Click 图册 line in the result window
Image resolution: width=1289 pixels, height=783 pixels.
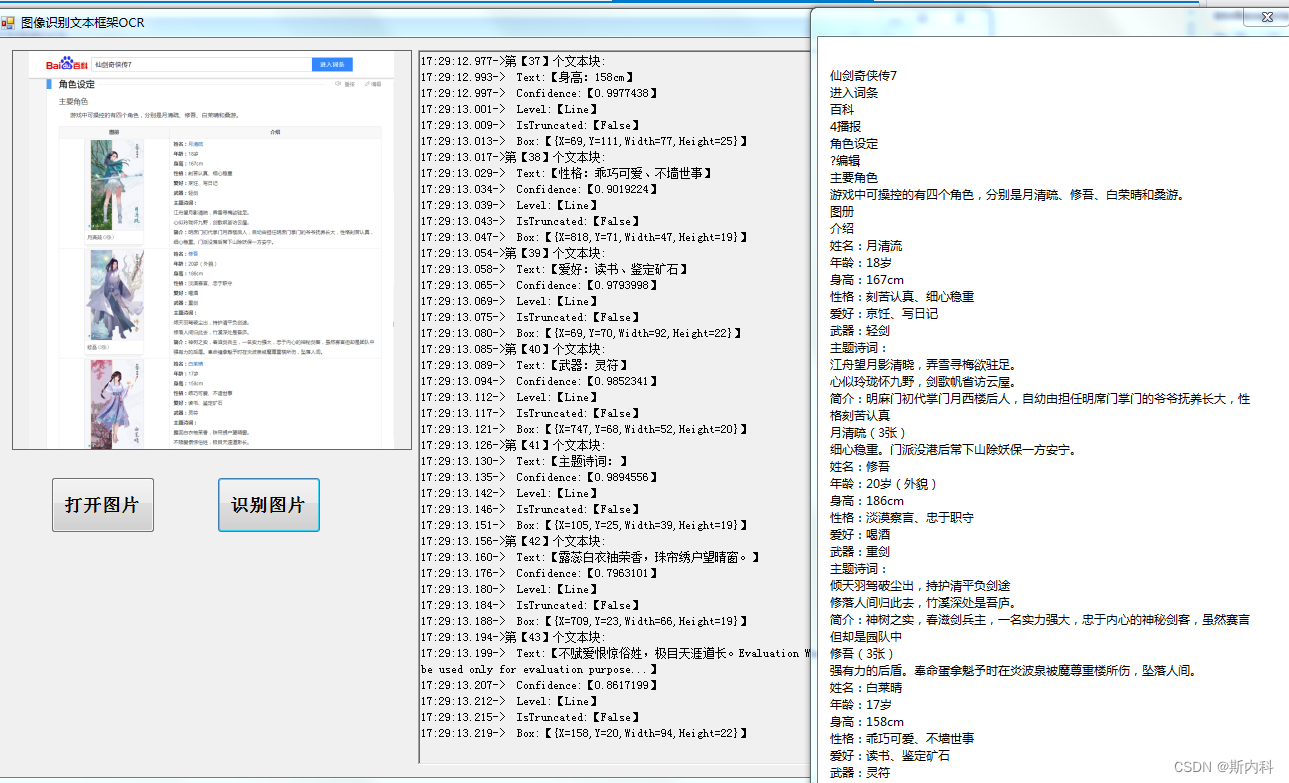pos(842,212)
